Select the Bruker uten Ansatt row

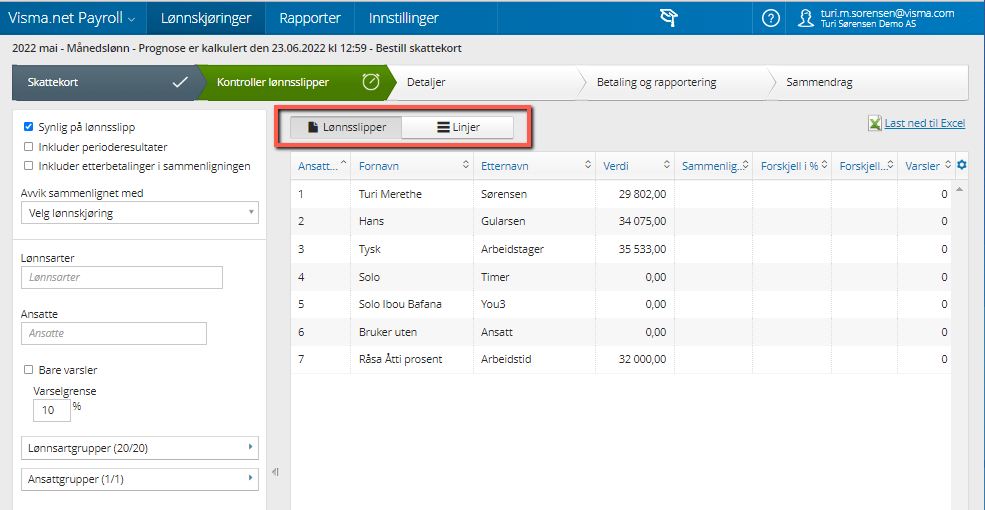click(621, 332)
